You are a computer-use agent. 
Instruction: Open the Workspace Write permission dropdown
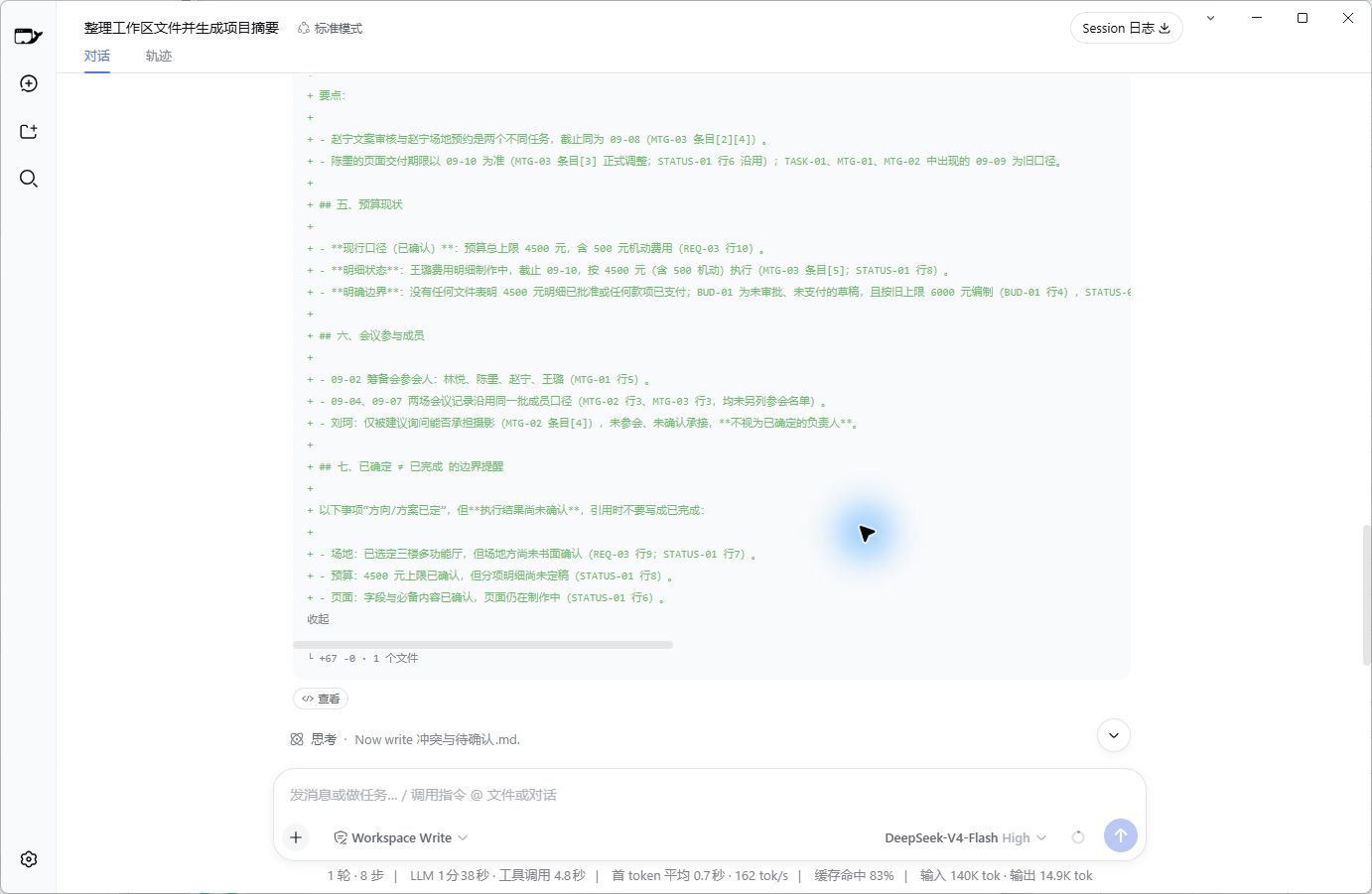tap(400, 837)
